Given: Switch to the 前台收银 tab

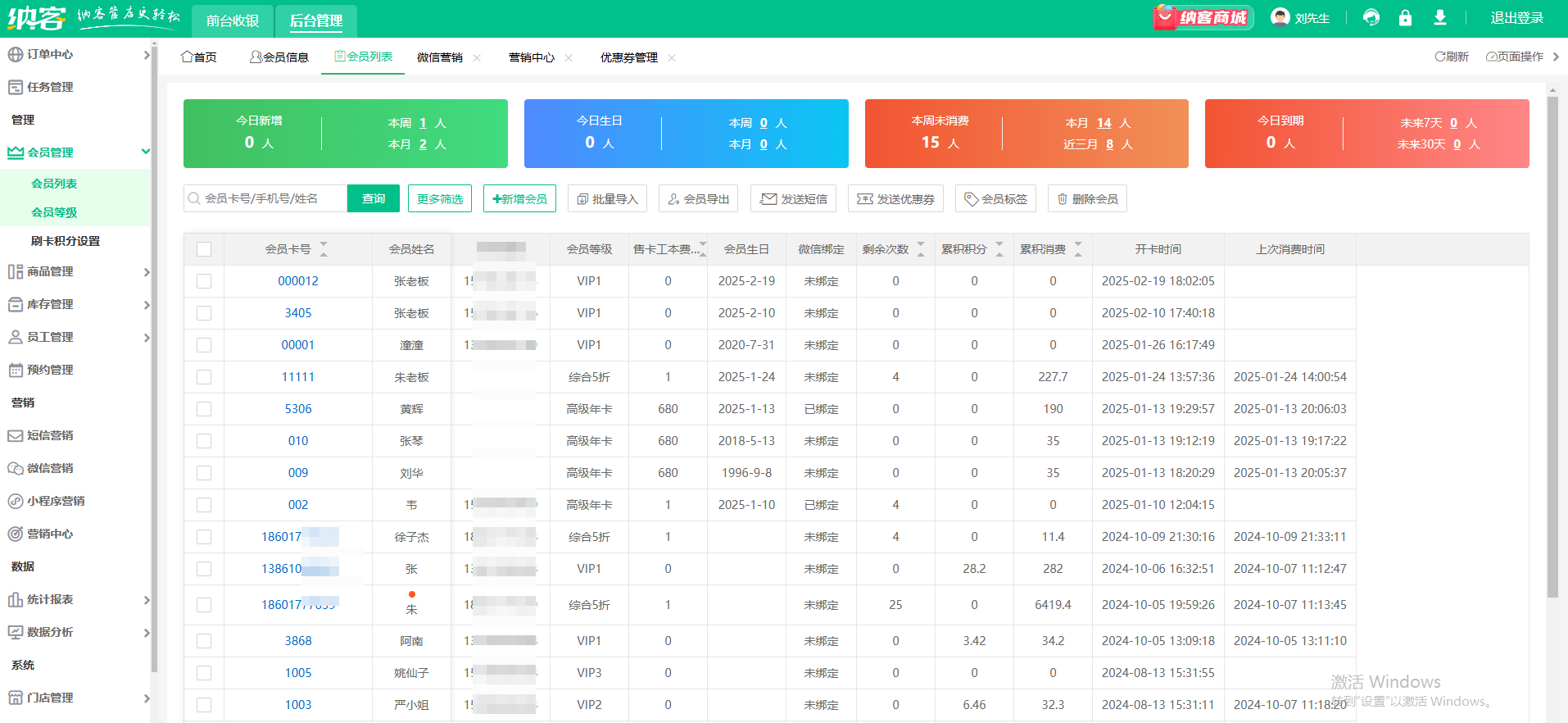Looking at the screenshot, I should click(233, 20).
